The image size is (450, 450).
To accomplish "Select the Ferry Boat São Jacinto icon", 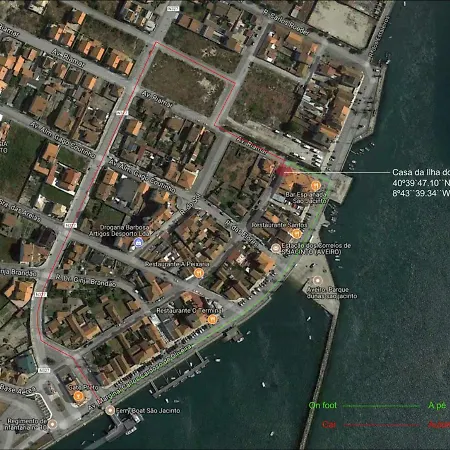I will [x=110, y=410].
